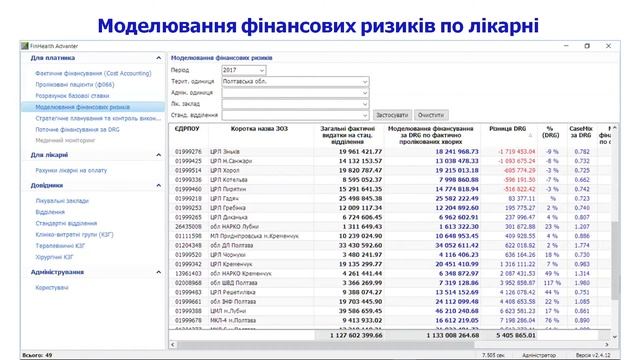Collapse the 'Для лікарні' section
This screenshot has width=640, height=360.
click(158, 155)
